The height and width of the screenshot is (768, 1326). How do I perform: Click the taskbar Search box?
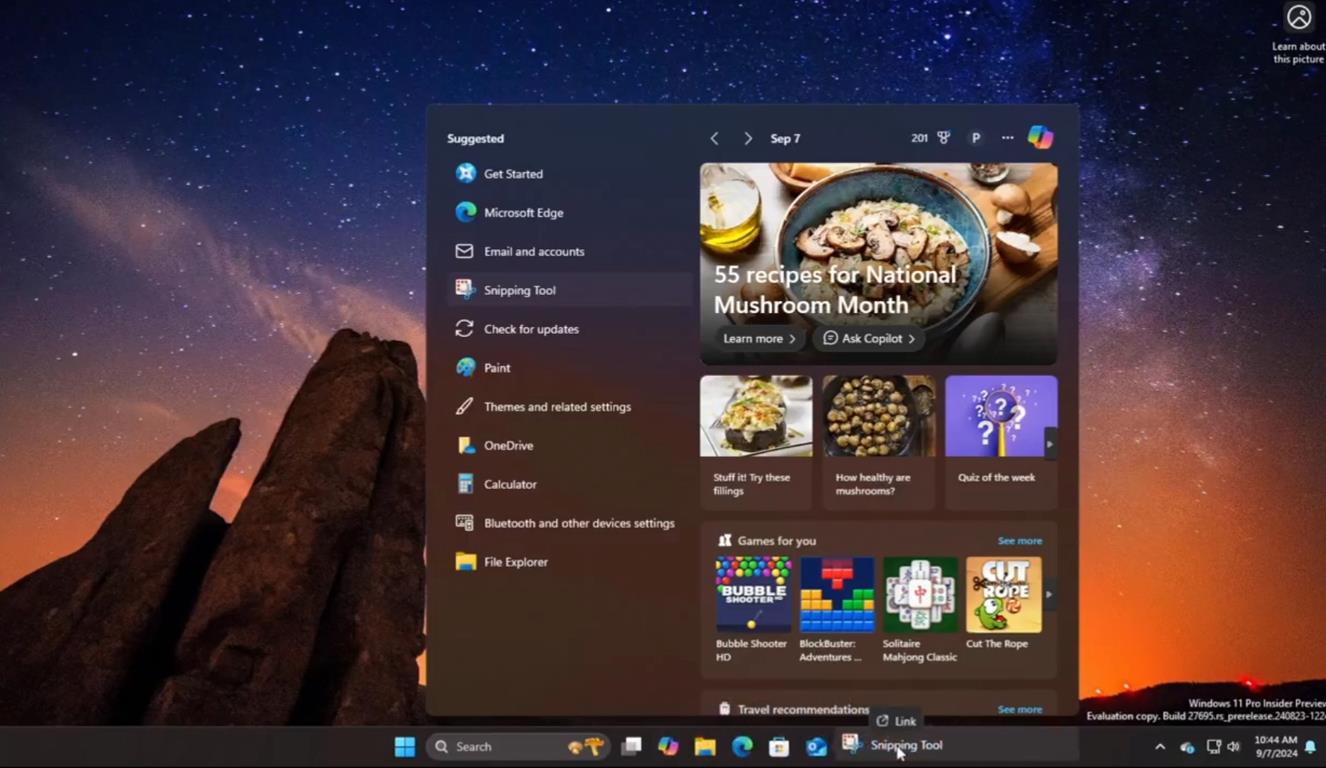(519, 746)
